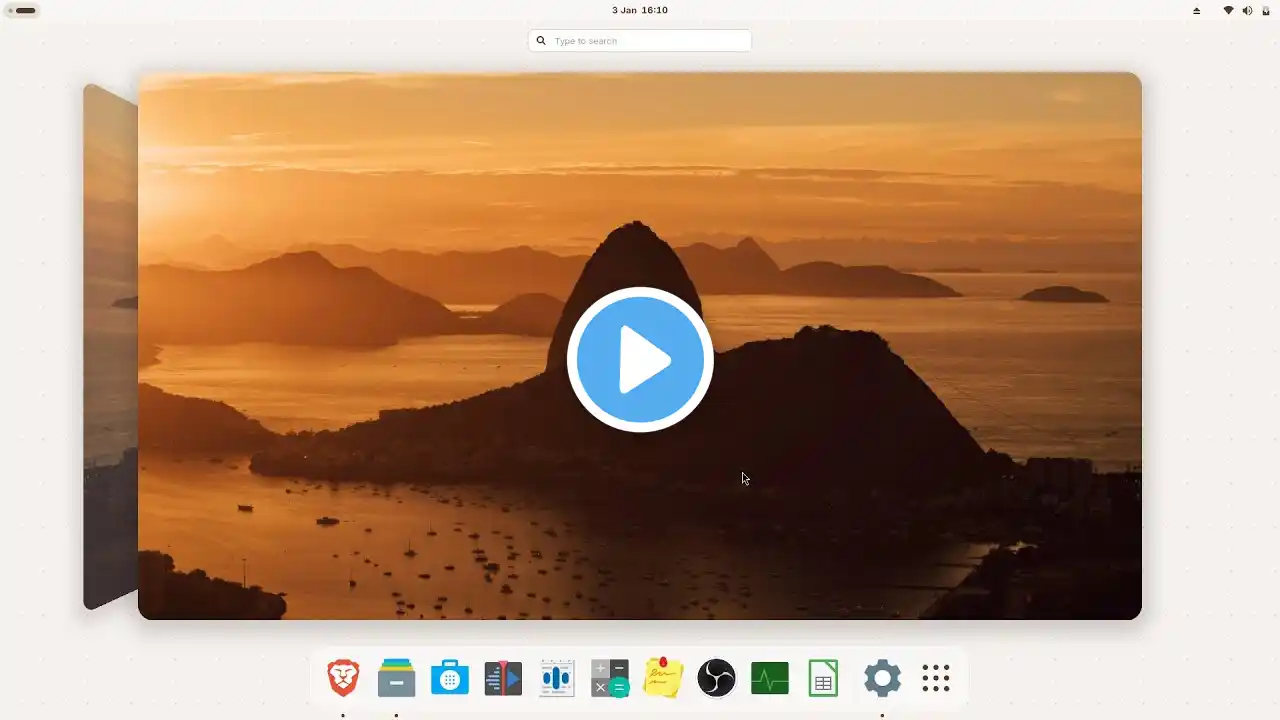Open the Files manager in the dock

396,678
